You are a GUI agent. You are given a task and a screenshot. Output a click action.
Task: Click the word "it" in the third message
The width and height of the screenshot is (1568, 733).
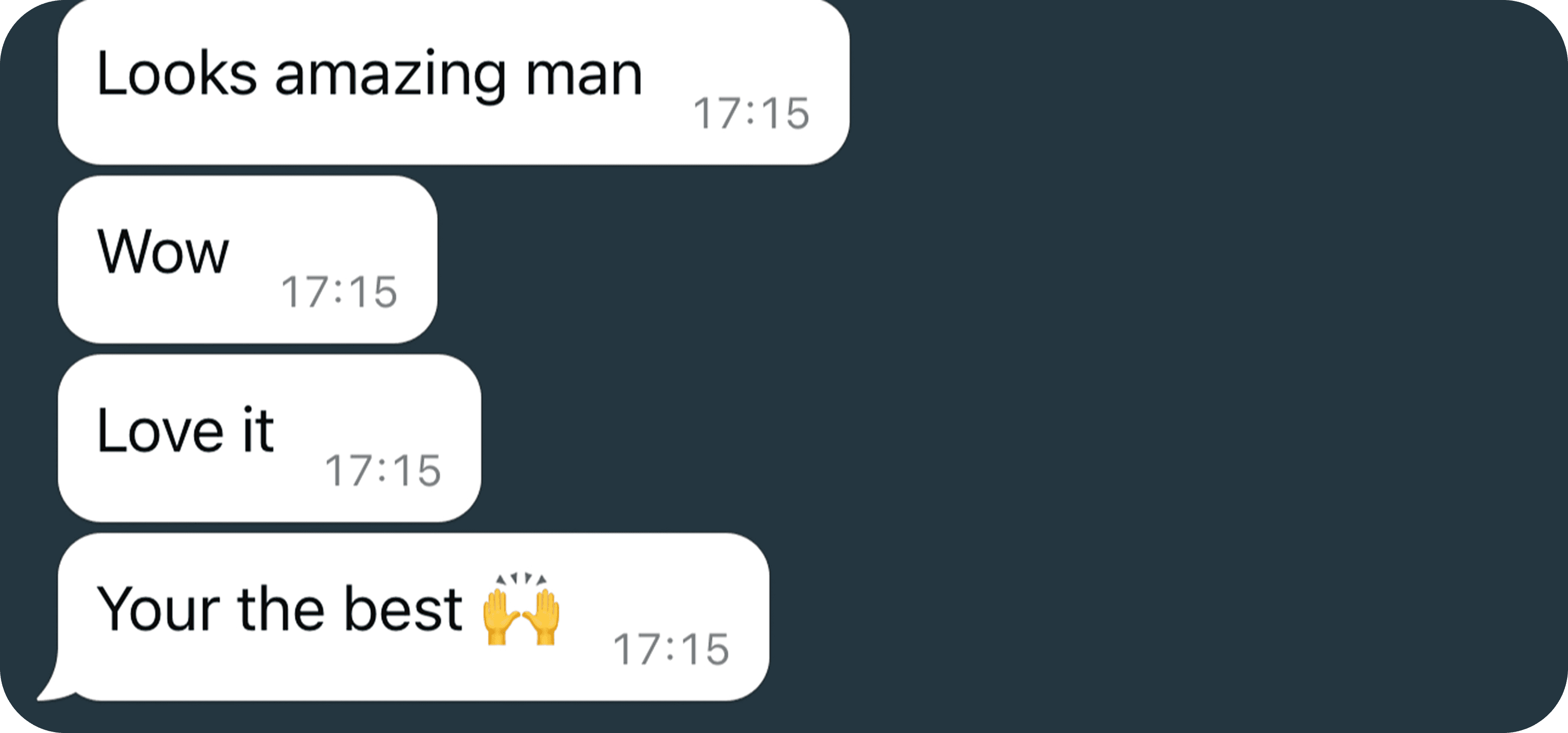(259, 429)
